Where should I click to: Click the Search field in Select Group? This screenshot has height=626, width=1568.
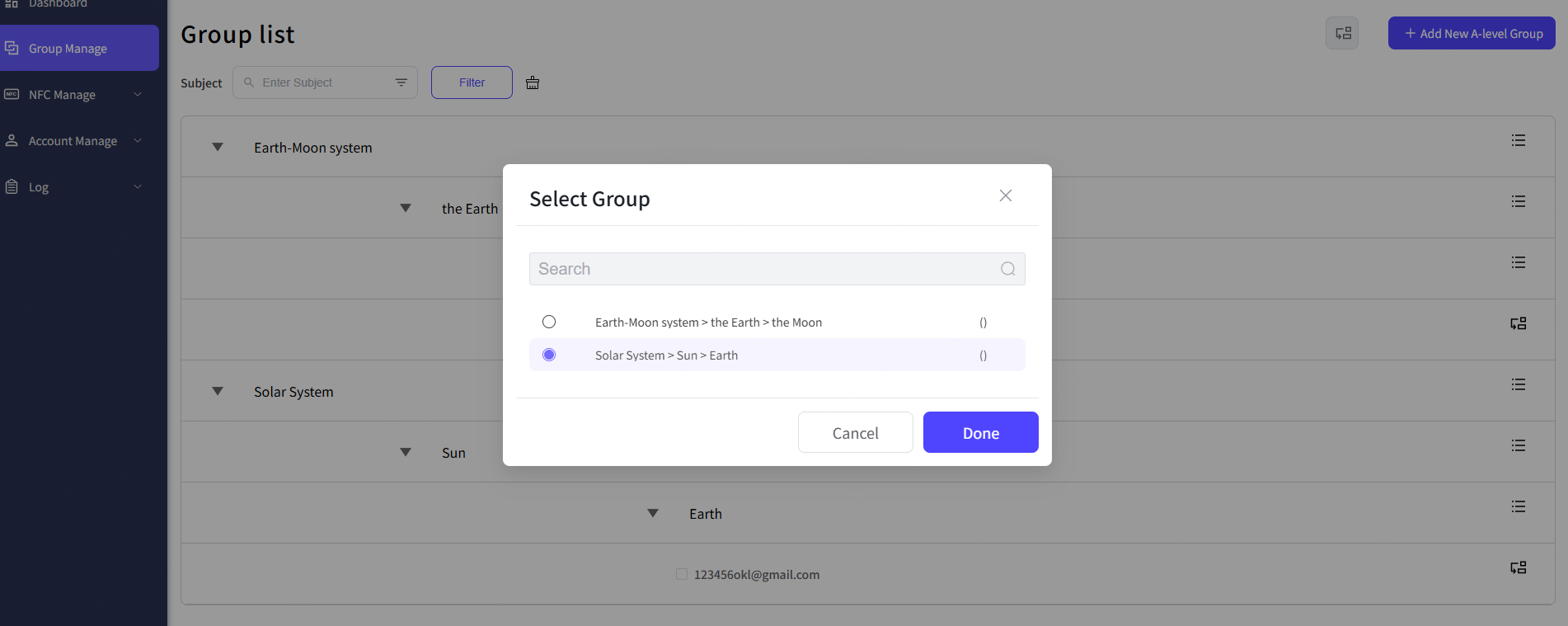point(763,269)
